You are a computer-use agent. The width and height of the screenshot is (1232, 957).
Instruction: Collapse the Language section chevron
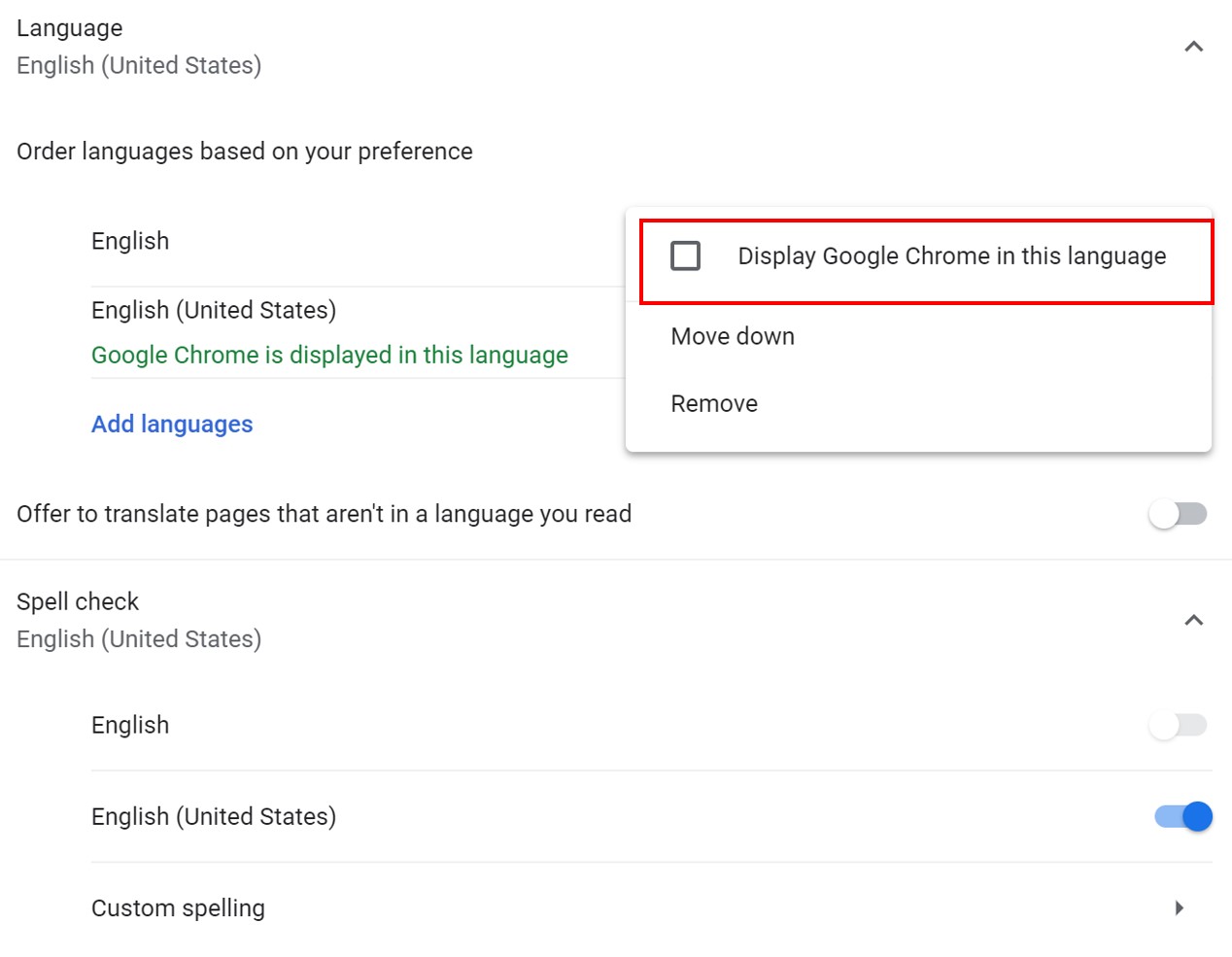(1194, 47)
